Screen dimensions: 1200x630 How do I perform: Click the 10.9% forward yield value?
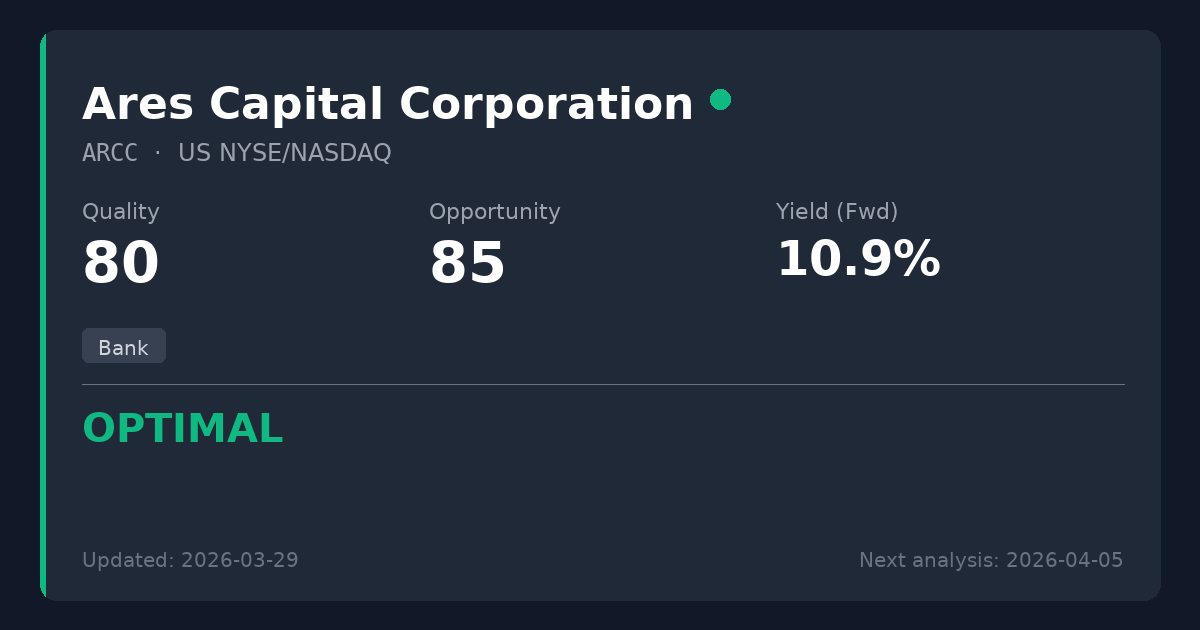(x=857, y=260)
